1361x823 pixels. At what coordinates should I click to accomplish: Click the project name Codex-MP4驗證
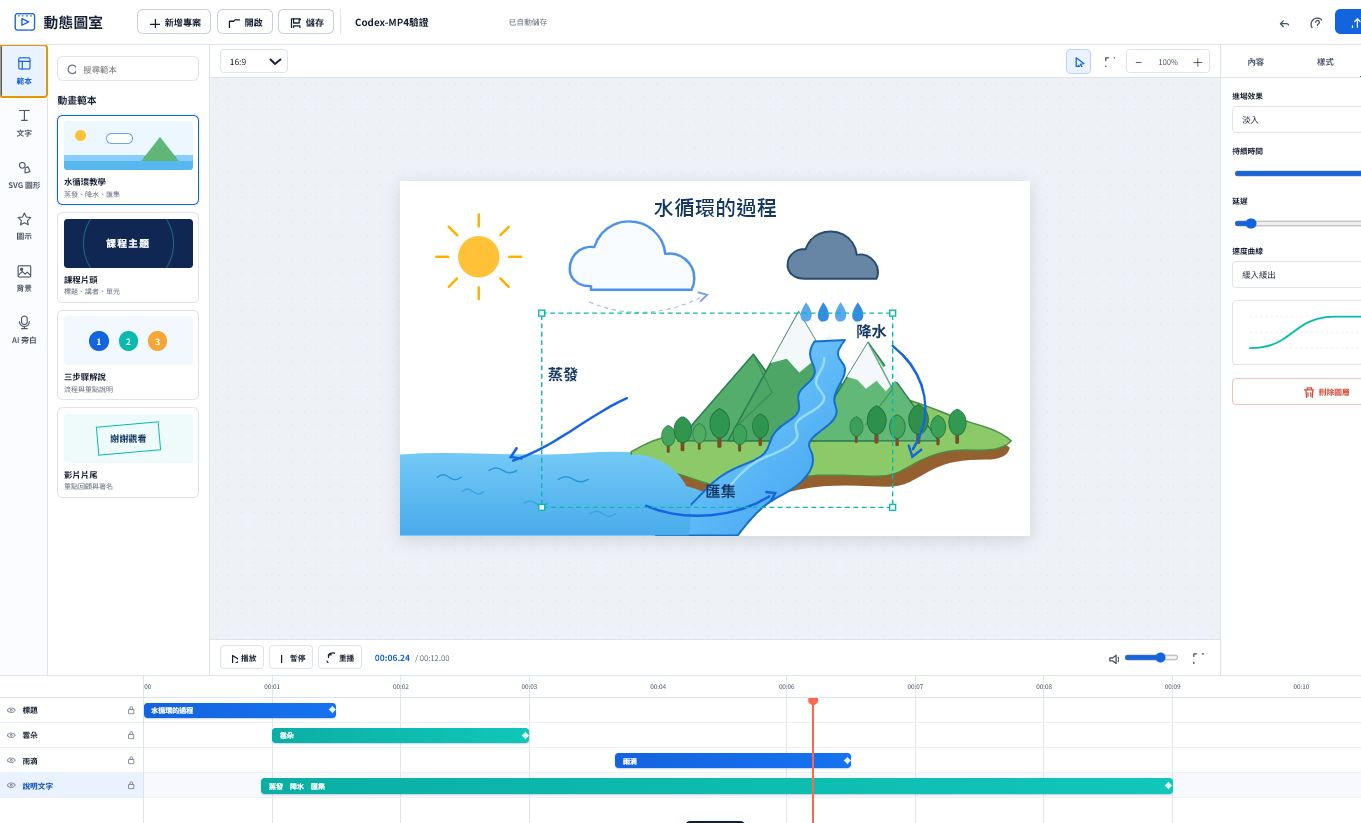click(x=391, y=22)
